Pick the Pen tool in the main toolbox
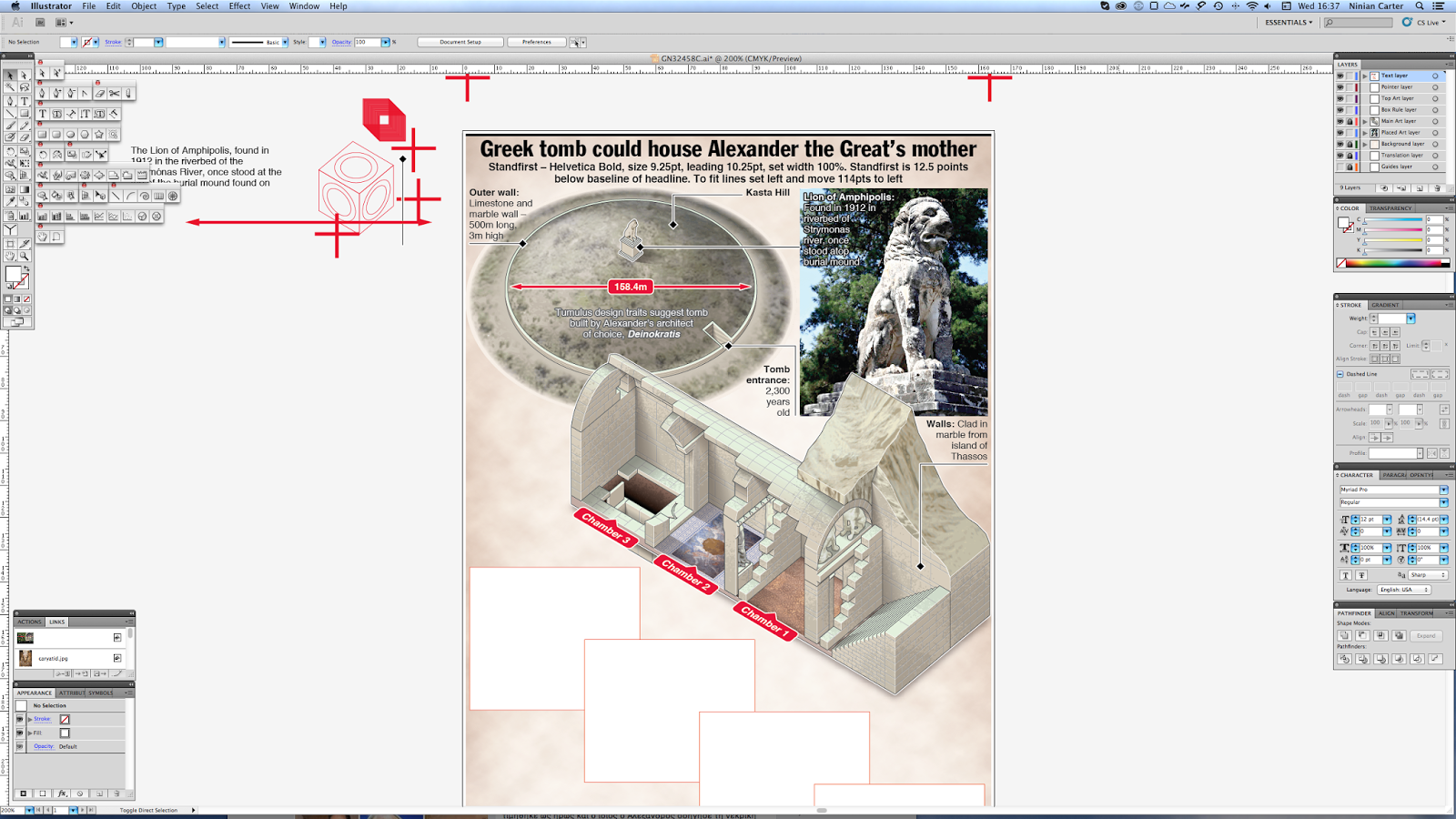Screen dimensions: 1456x819 [x=10, y=101]
